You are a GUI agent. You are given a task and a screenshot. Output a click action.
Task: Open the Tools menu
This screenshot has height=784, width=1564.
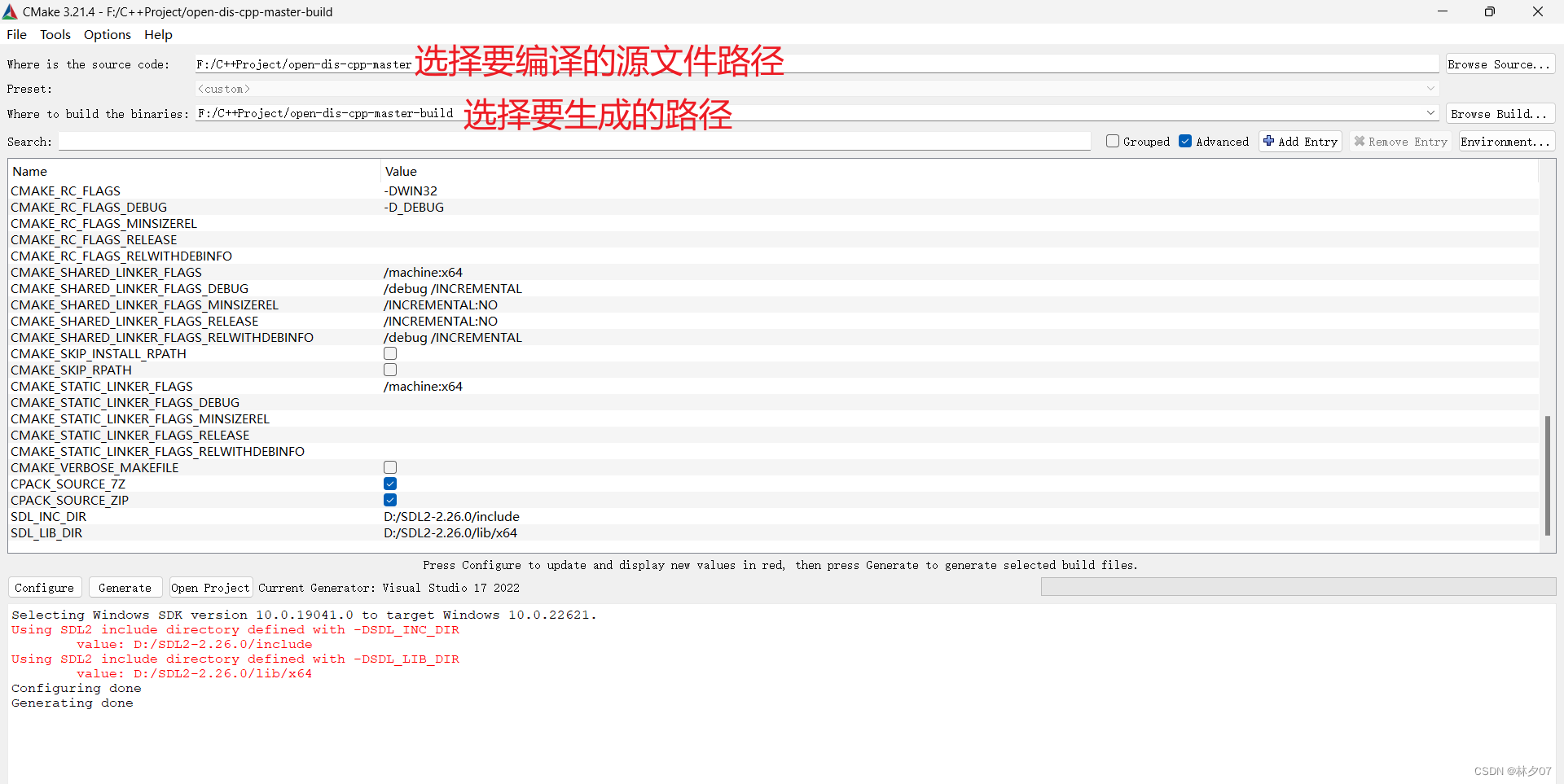click(x=55, y=34)
